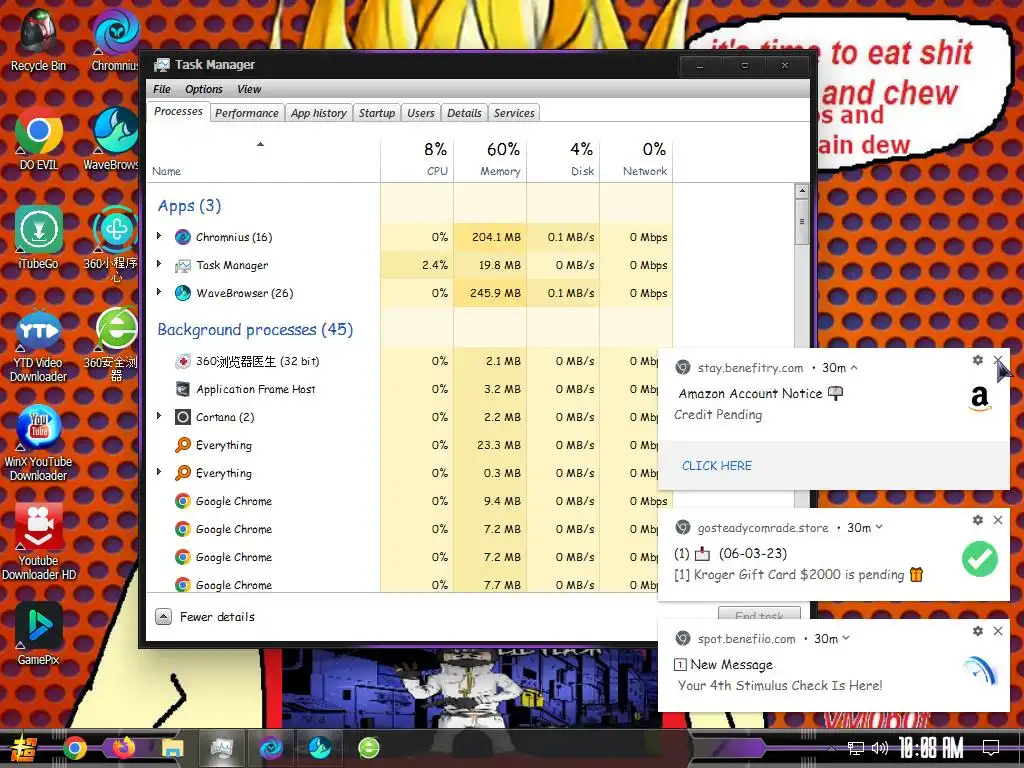The image size is (1024, 768).
Task: Expand the Task Manager process row
Action: click(x=159, y=264)
